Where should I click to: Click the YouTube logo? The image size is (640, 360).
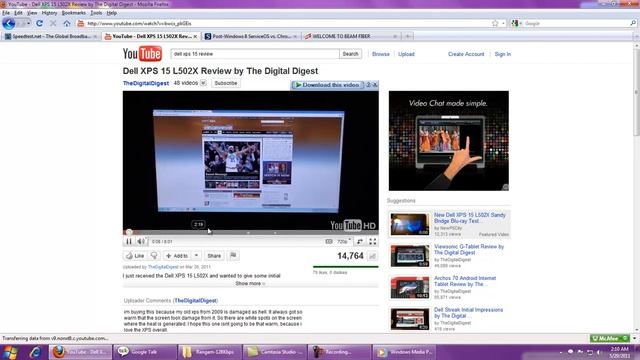(x=142, y=54)
